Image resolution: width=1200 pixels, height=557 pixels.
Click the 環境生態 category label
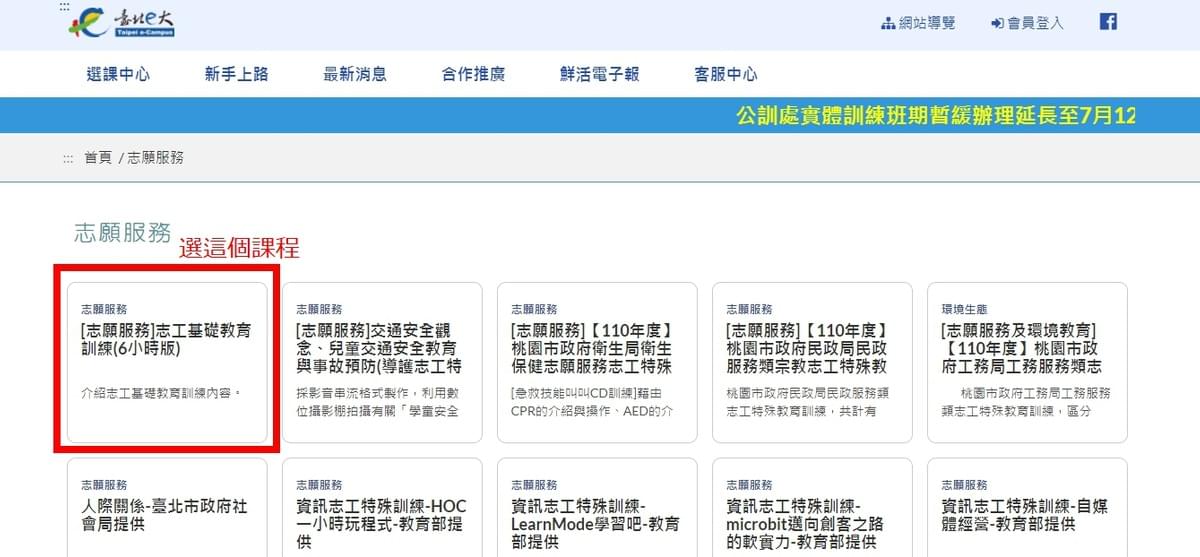point(964,309)
